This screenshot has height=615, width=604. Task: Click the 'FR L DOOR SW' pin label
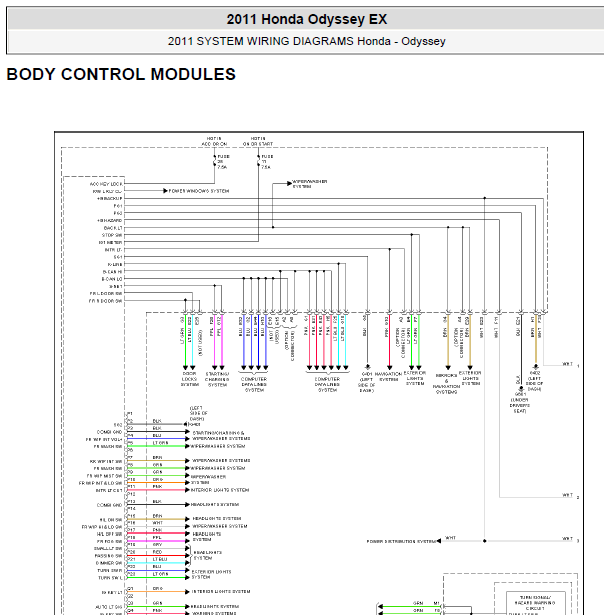[x=106, y=294]
